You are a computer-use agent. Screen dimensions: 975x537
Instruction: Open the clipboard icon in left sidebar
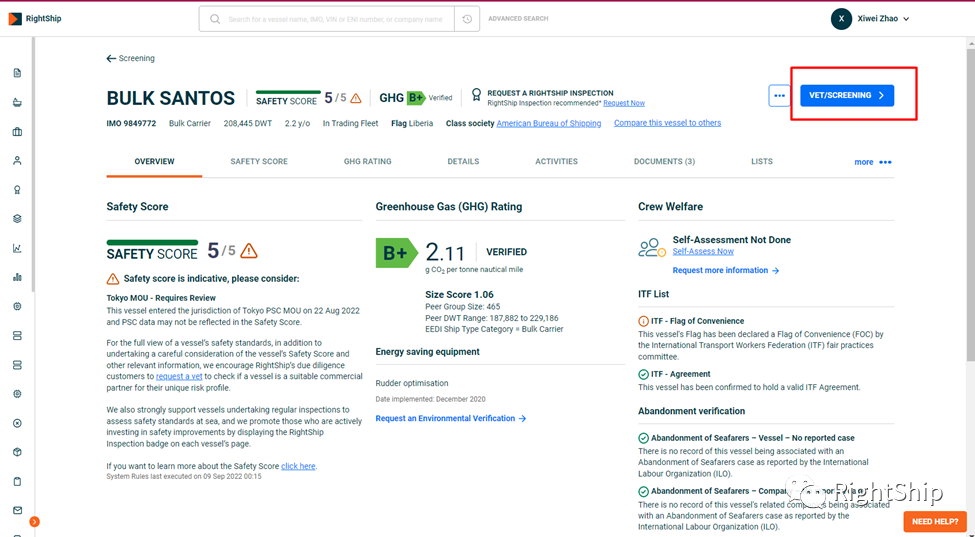coord(17,482)
